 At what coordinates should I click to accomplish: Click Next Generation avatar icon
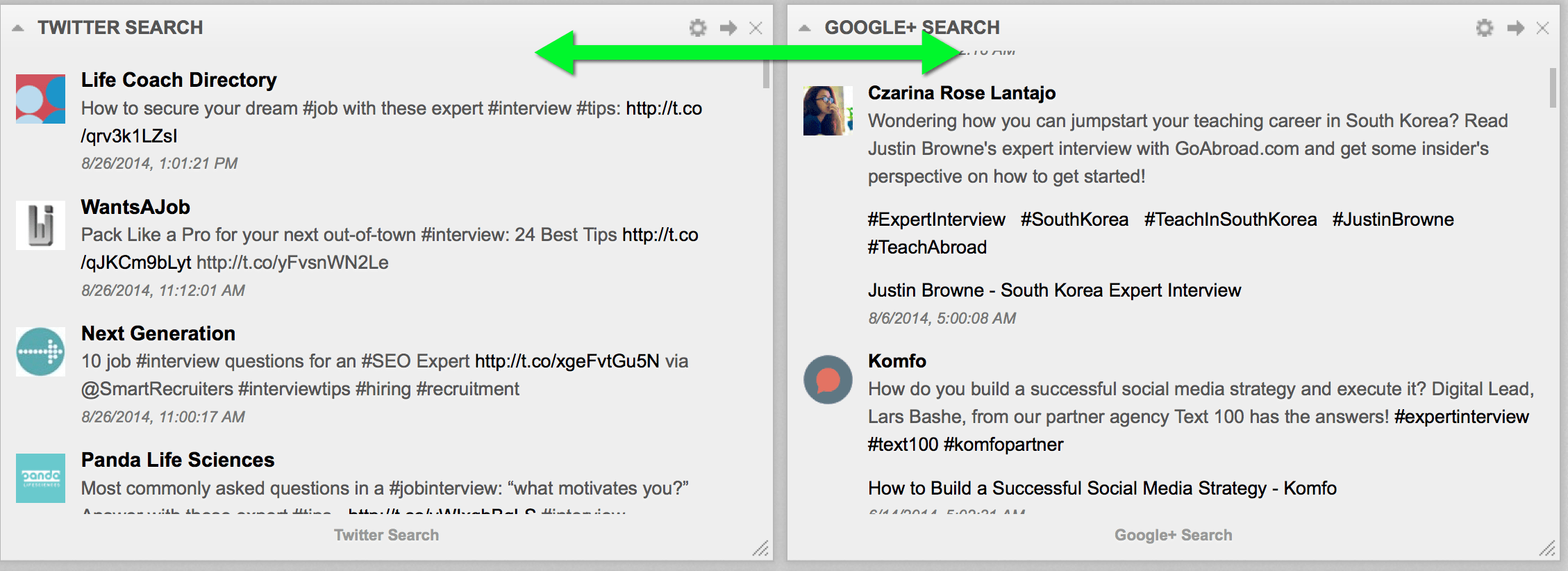point(40,351)
